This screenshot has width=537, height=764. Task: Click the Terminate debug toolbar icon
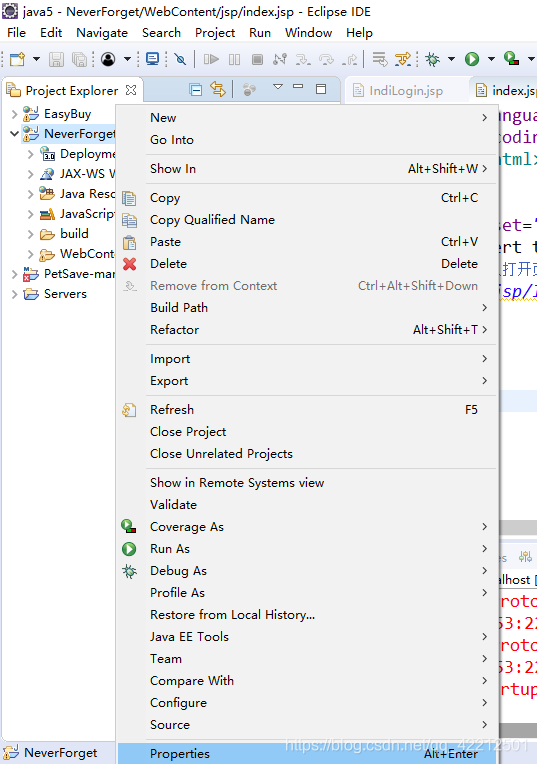pos(257,59)
